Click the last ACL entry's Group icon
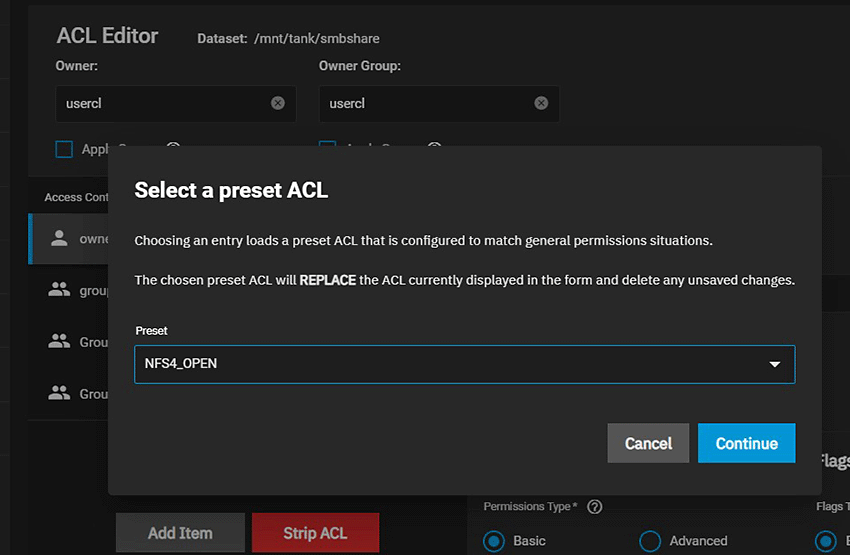Image resolution: width=850 pixels, height=555 pixels. [x=60, y=393]
